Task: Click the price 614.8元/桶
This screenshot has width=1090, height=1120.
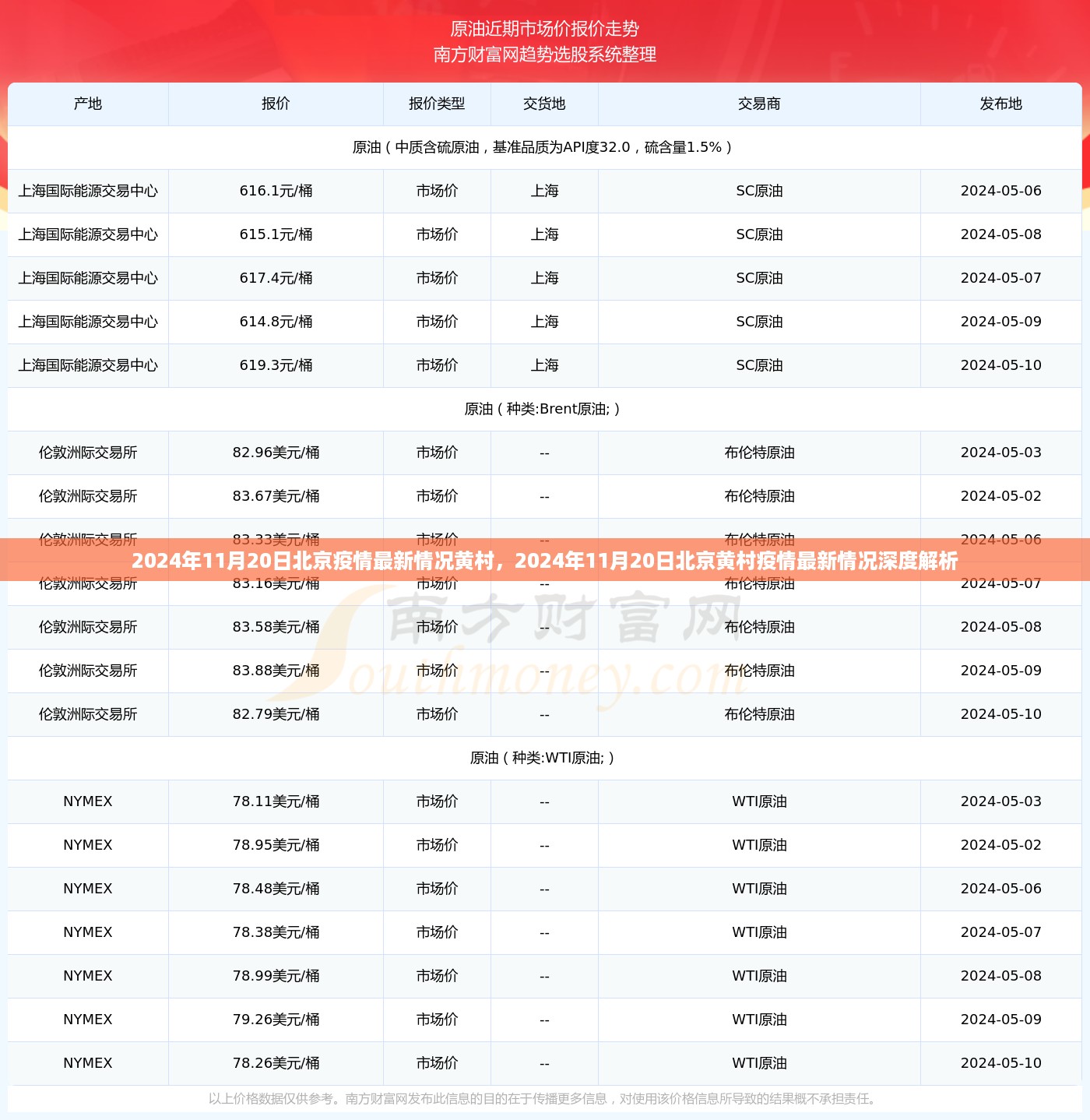Action: pyautogui.click(x=276, y=322)
